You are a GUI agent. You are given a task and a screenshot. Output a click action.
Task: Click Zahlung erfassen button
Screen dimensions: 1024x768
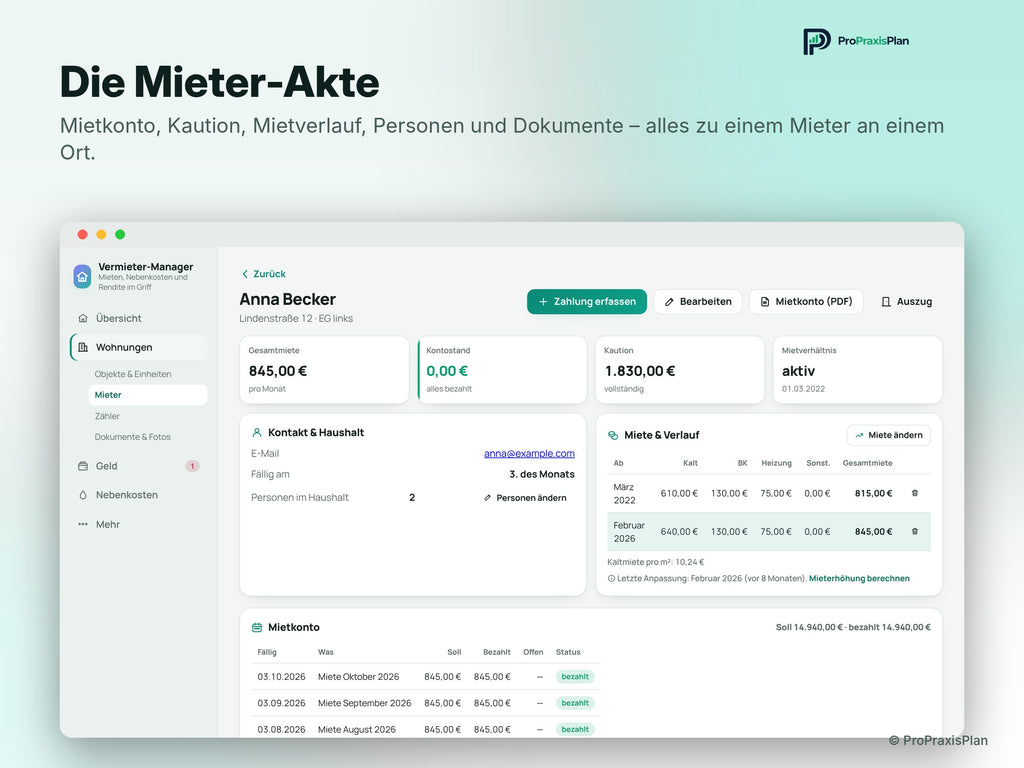point(586,302)
